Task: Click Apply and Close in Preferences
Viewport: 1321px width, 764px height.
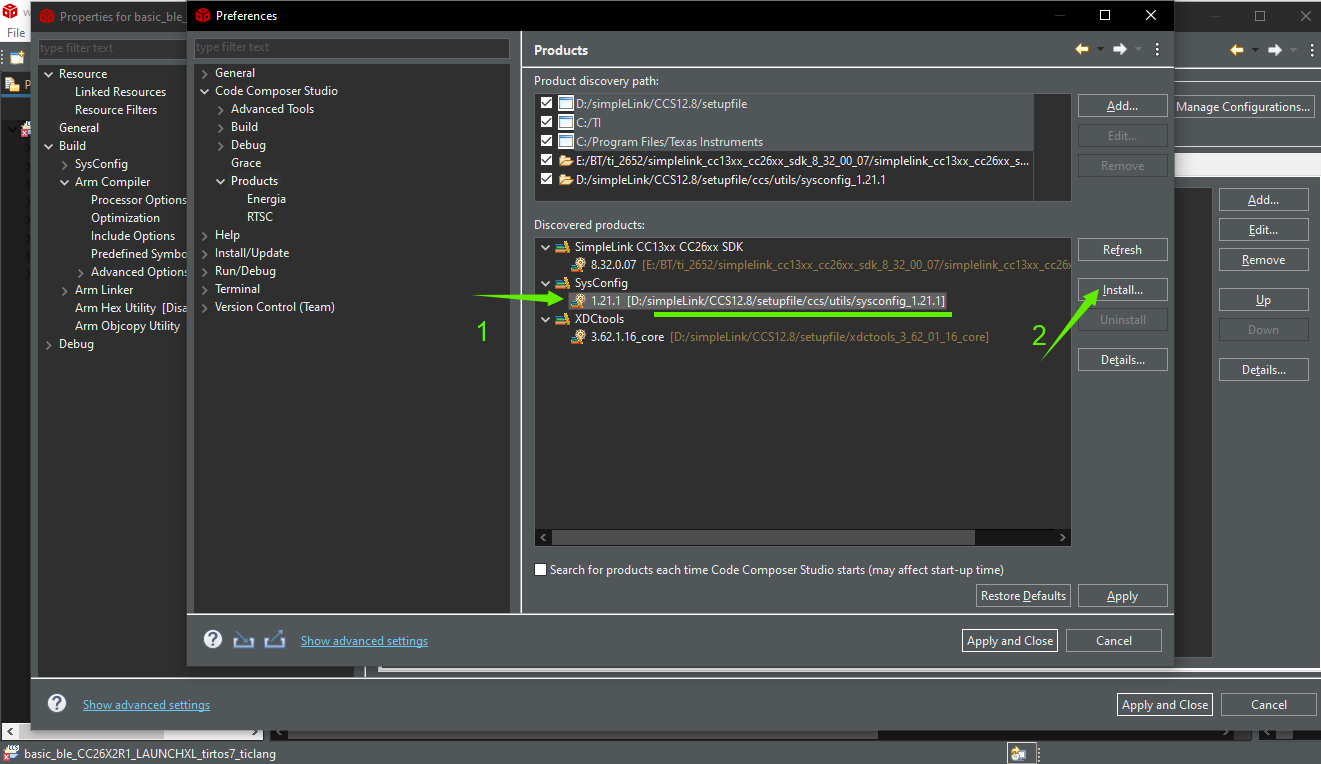Action: (x=1010, y=641)
